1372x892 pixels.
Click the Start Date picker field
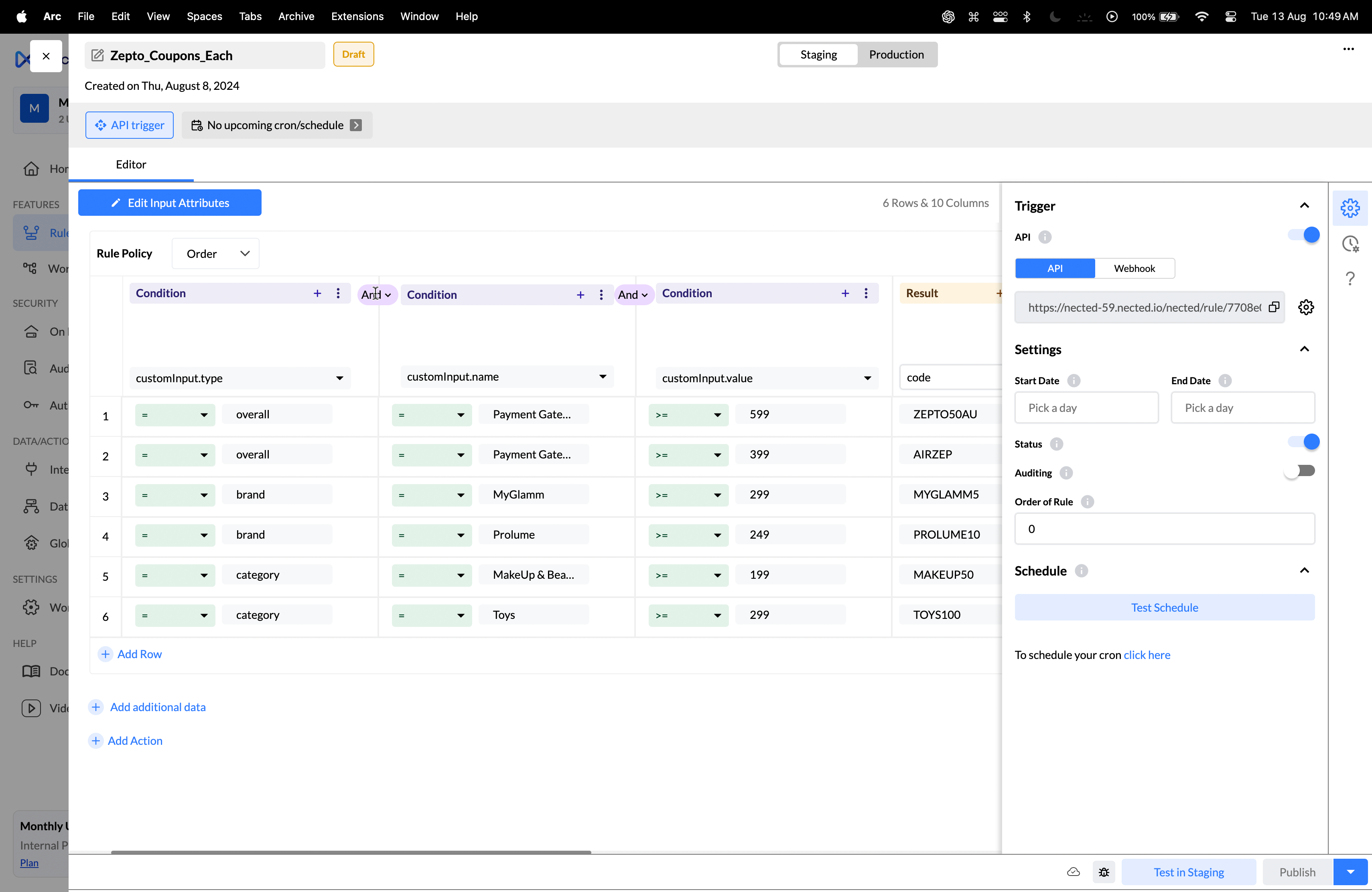(1086, 408)
